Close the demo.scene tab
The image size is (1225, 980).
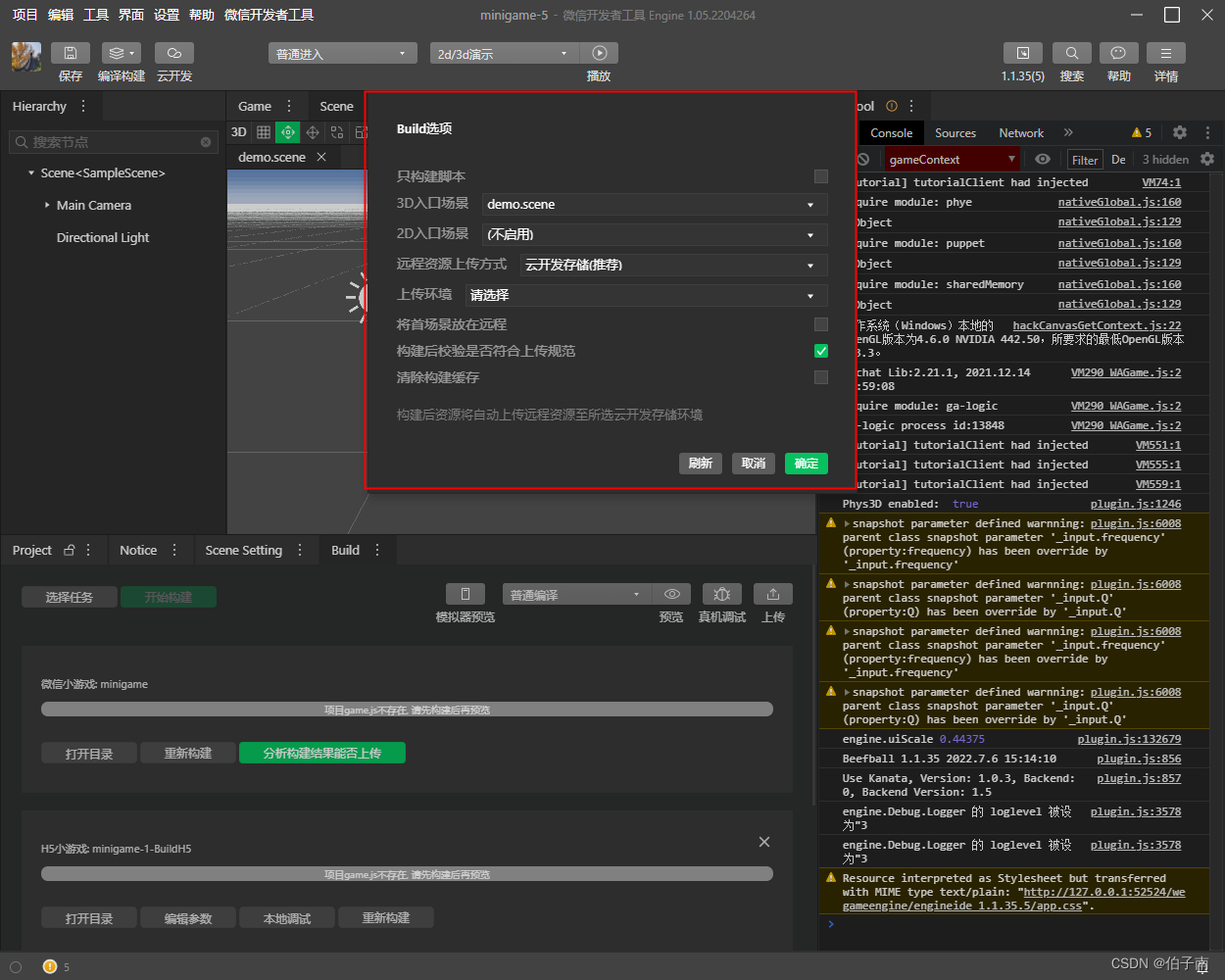point(321,157)
